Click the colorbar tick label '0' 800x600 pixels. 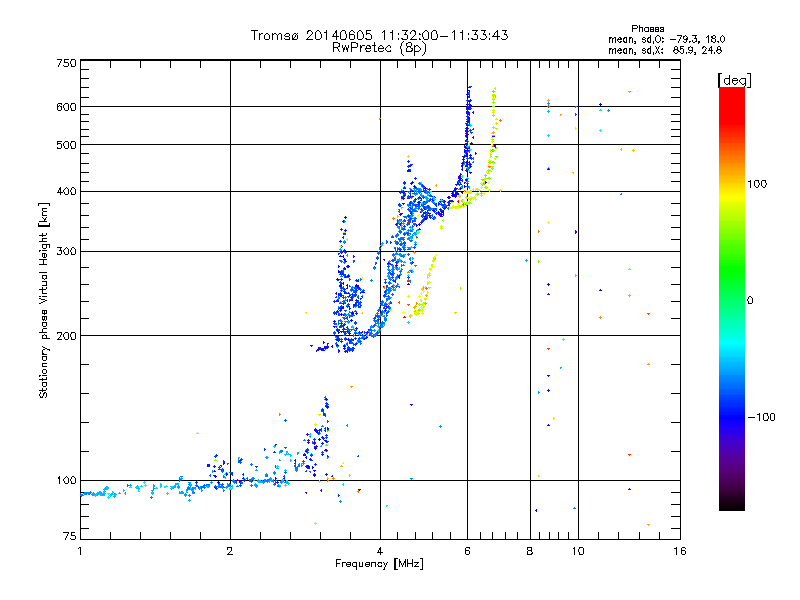[749, 301]
